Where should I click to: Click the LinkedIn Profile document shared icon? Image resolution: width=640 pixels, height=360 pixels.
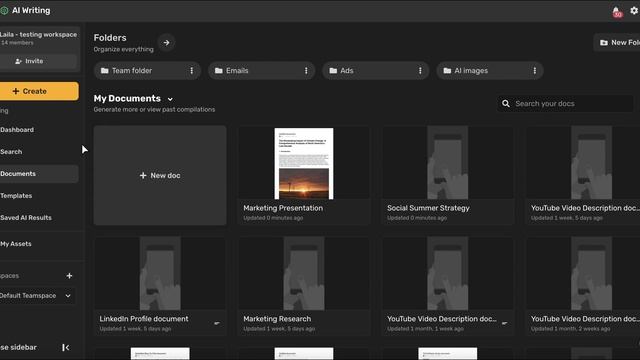(217, 323)
